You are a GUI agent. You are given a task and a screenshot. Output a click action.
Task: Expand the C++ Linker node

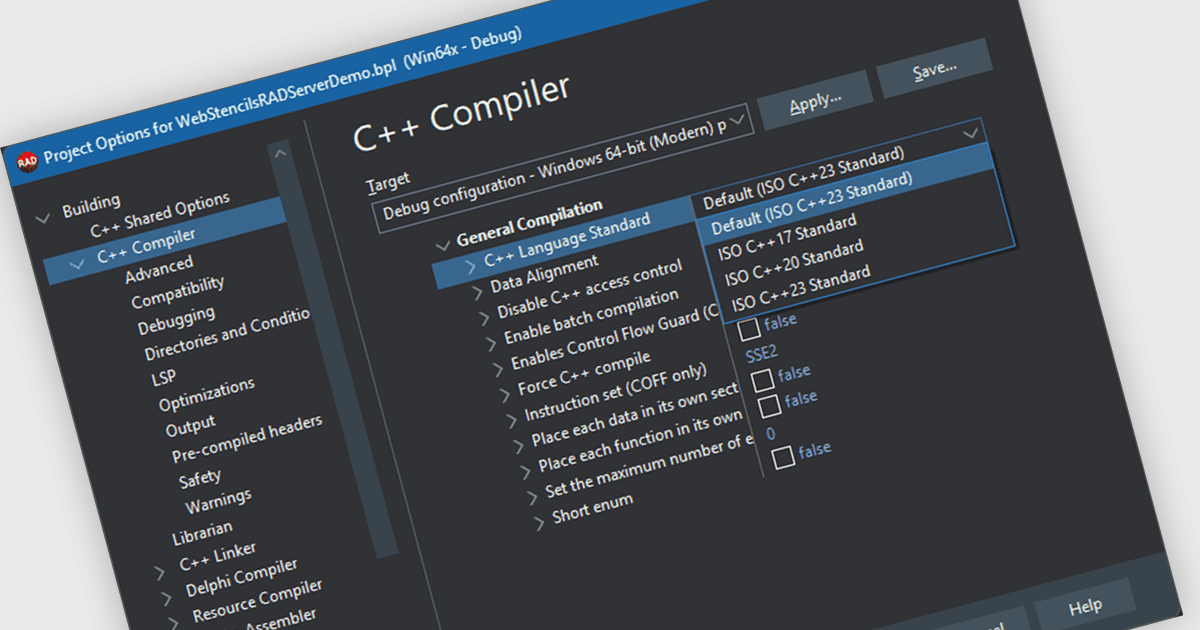coord(160,573)
